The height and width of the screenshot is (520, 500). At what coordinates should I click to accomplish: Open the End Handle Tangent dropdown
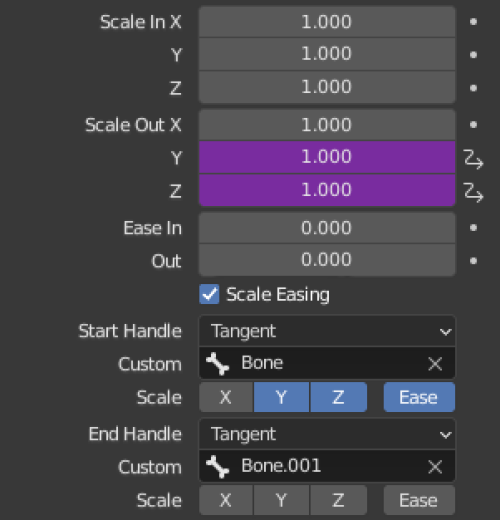[x=327, y=434]
